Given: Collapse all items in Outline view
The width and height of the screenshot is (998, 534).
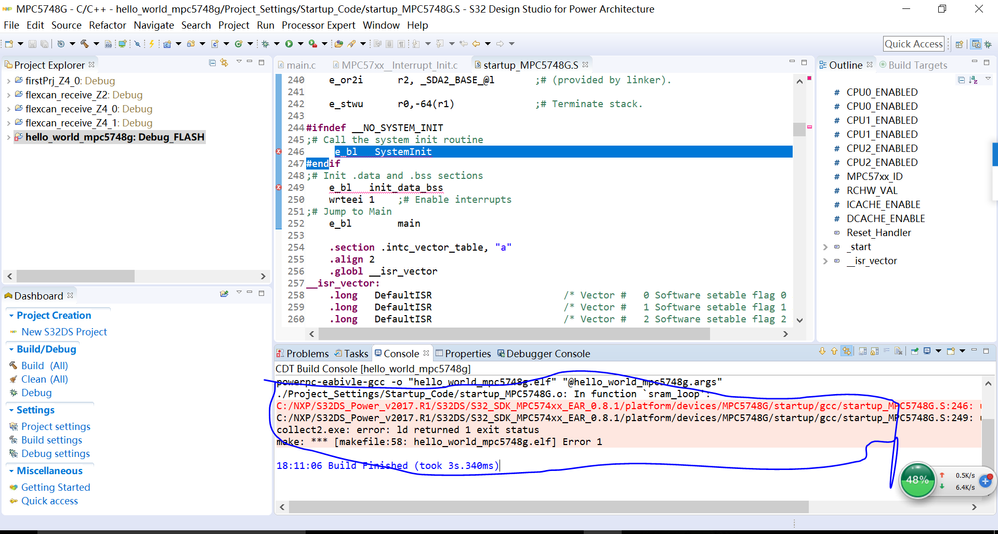Looking at the screenshot, I should pos(962,80).
